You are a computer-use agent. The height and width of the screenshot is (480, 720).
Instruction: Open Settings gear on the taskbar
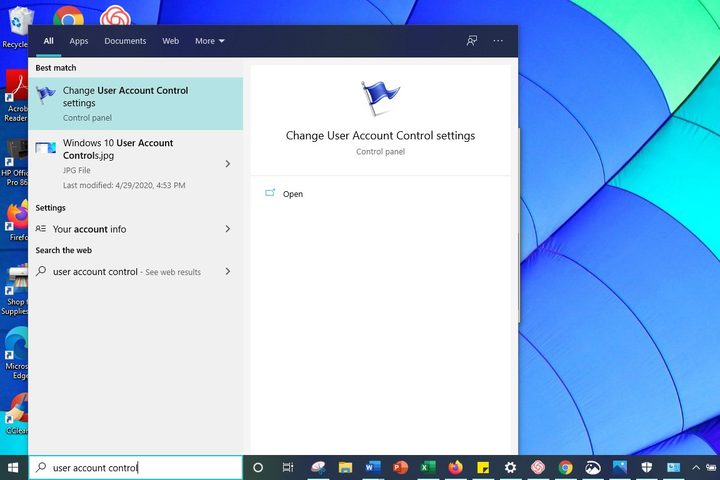click(510, 468)
